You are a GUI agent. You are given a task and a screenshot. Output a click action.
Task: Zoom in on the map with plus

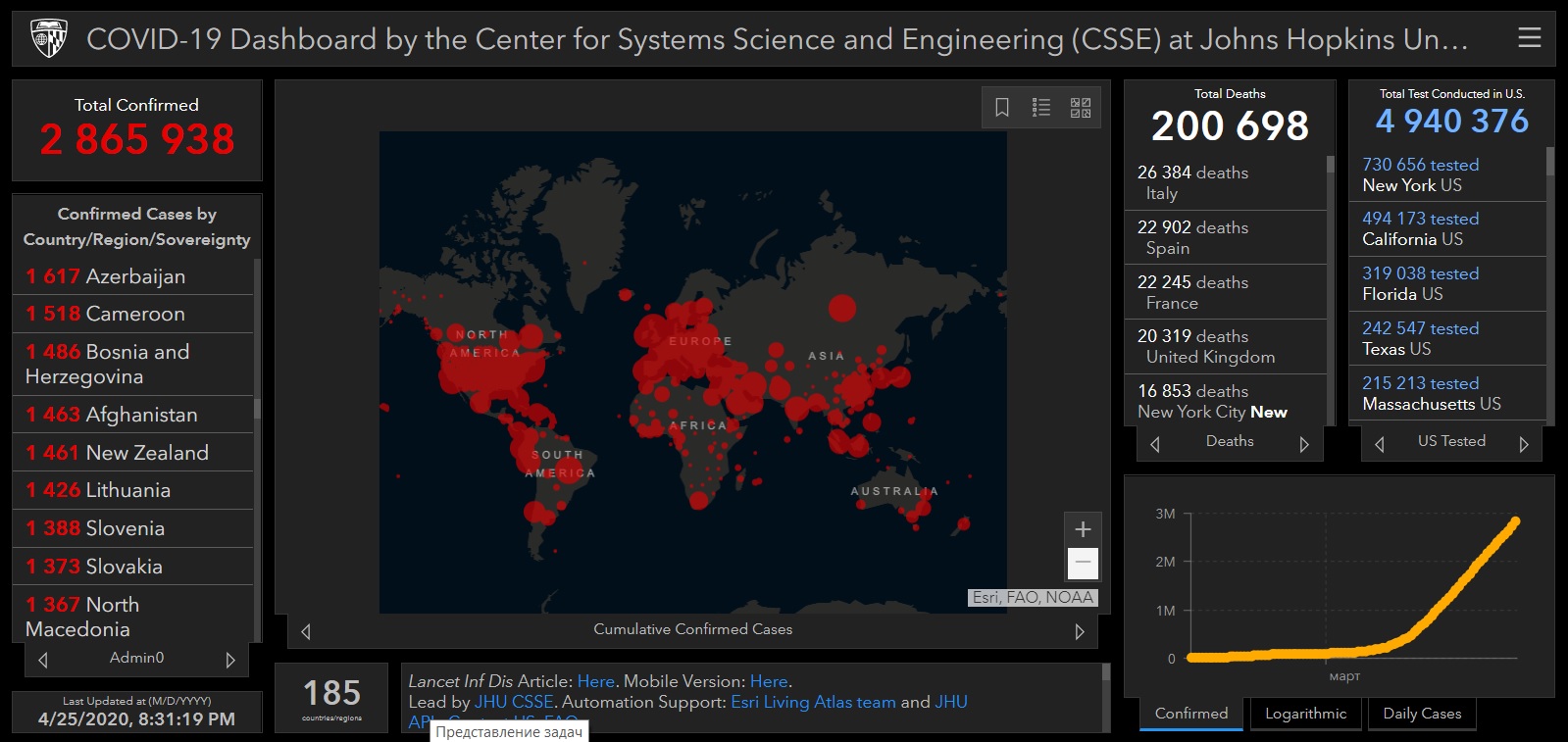click(1083, 529)
